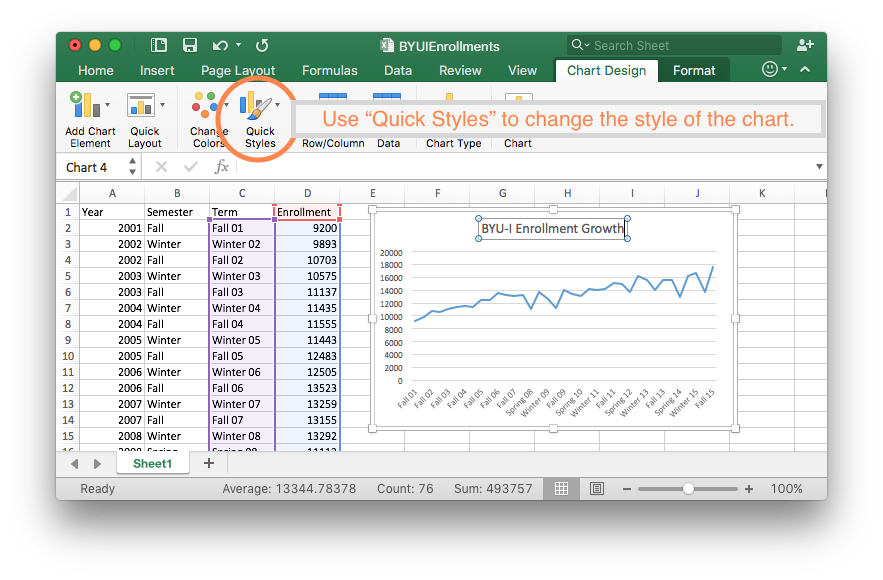Open the Page Layout tab
This screenshot has height=580, width=883.
(238, 70)
